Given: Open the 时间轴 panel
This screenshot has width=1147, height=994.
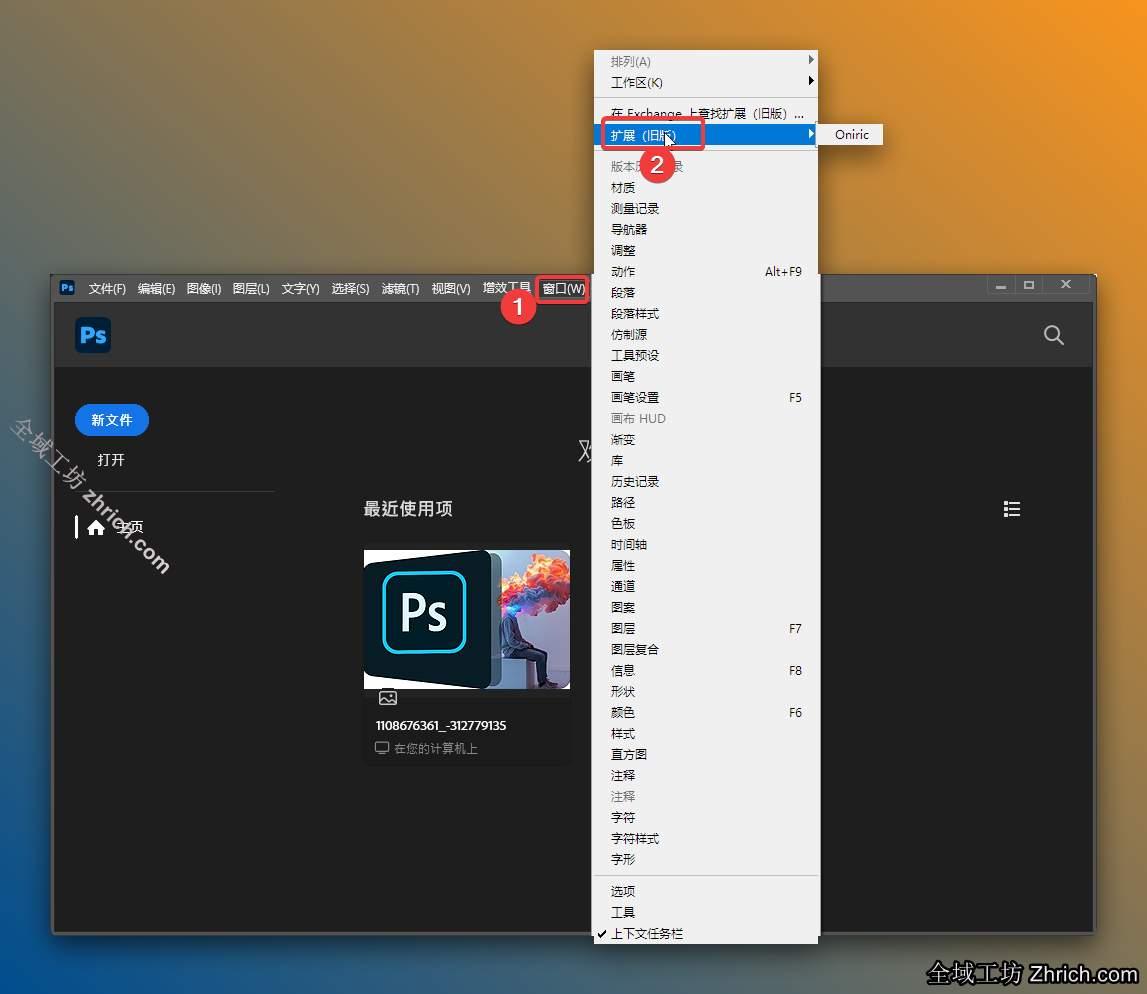Looking at the screenshot, I should pyautogui.click(x=706, y=544).
